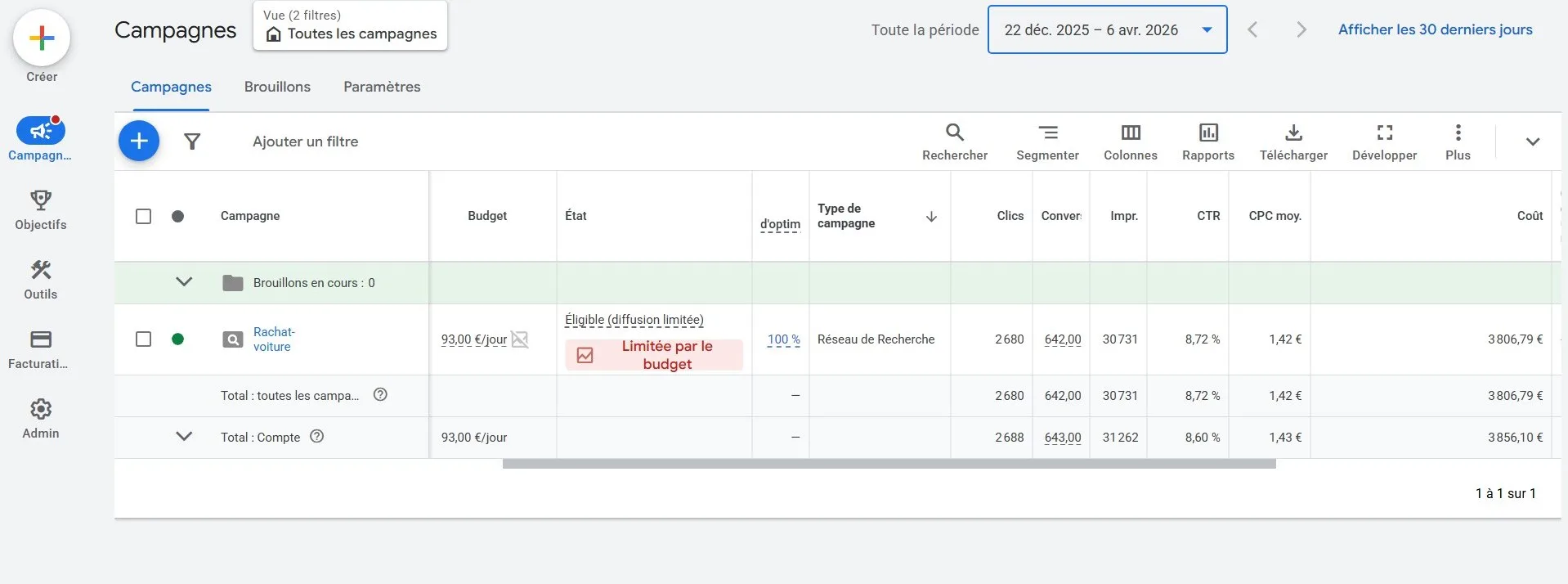Click the budget chart icon for Rachat-voiture

click(x=520, y=339)
